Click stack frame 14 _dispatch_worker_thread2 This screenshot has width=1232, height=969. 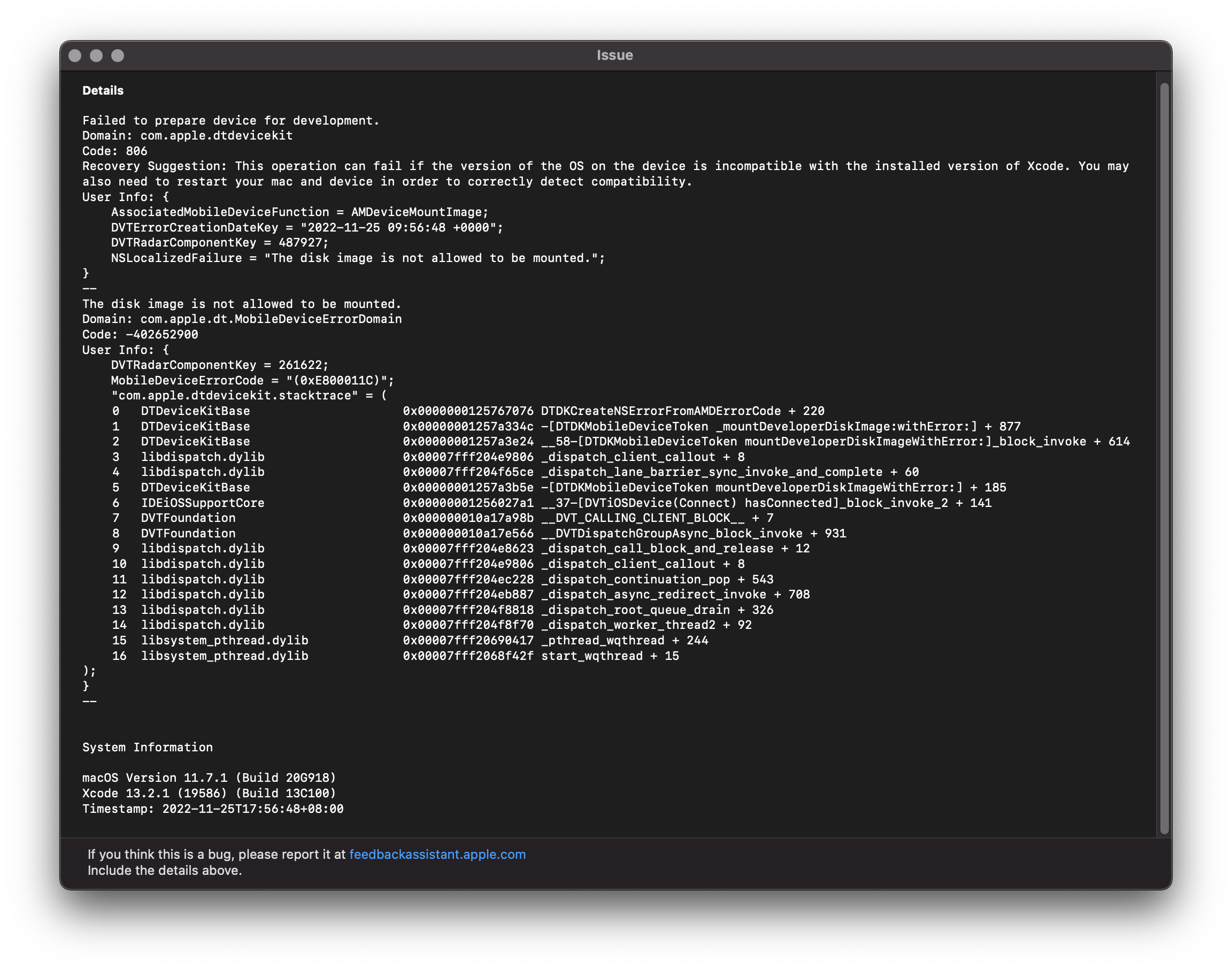[x=432, y=625]
